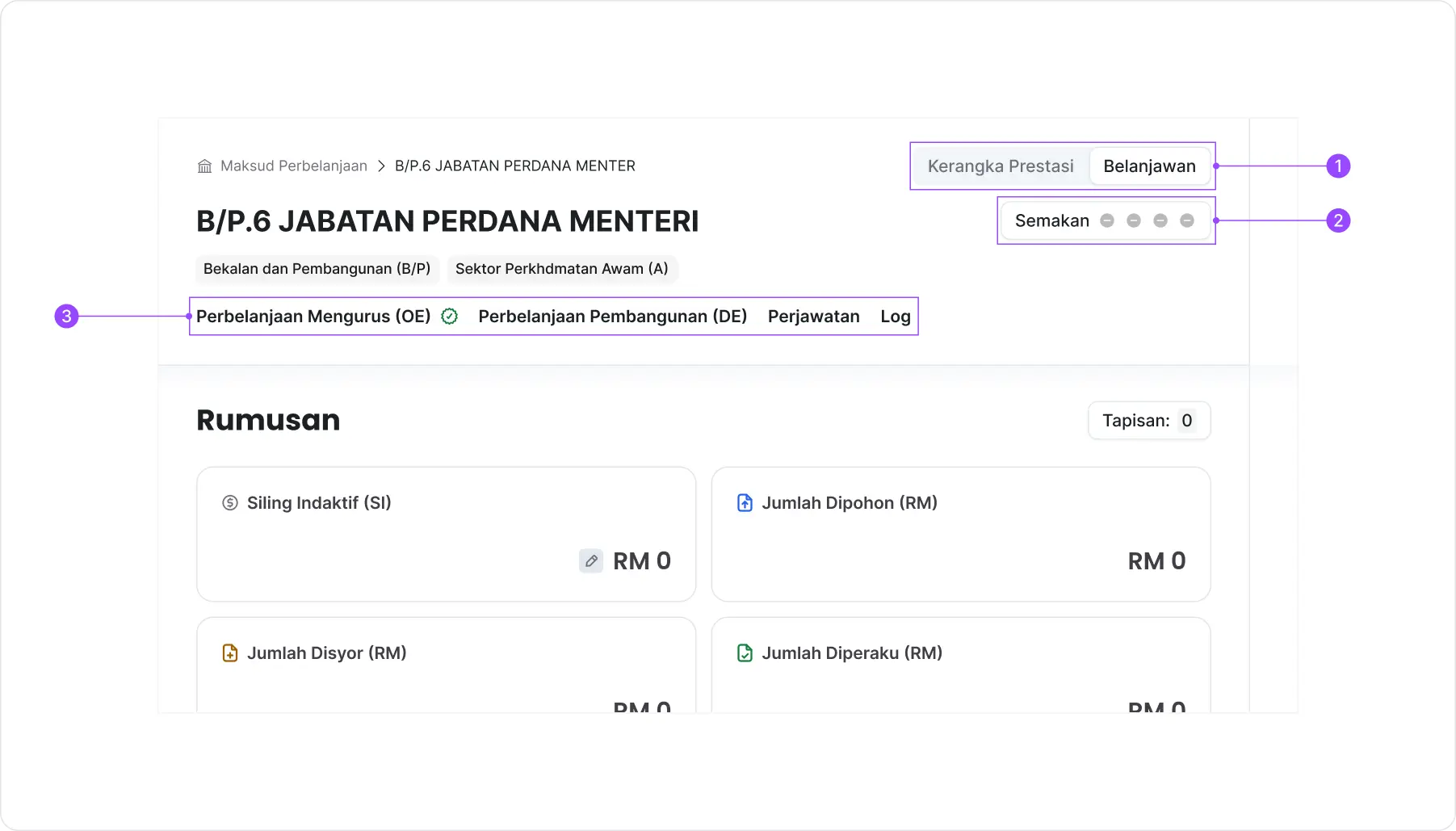Click the green document icon for Jumlah Diperaku
This screenshot has height=831, width=1456.
tap(745, 653)
